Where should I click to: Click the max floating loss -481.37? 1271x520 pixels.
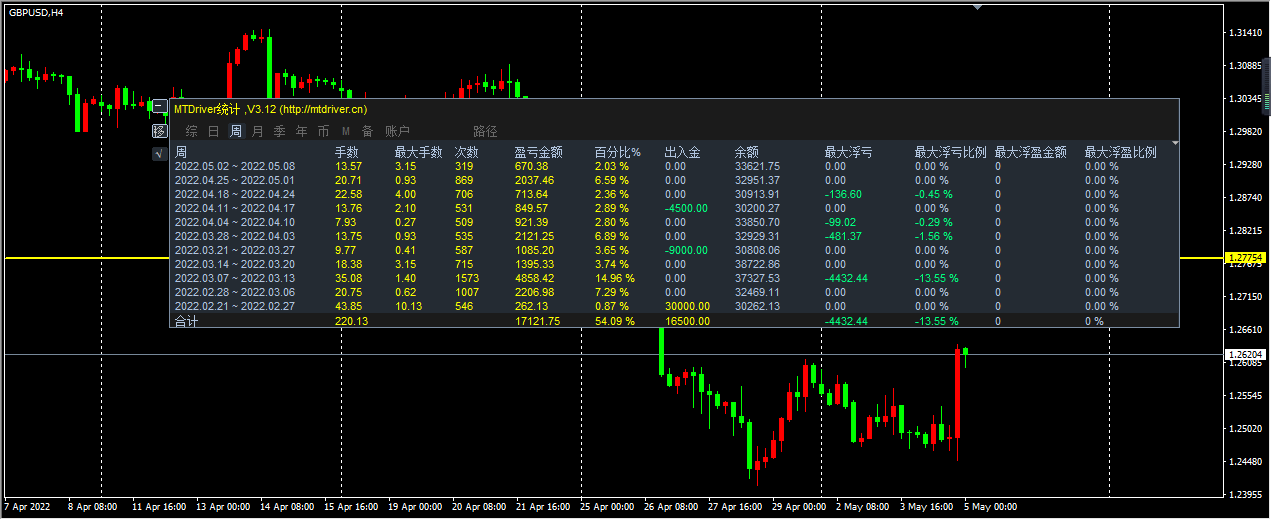tap(843, 236)
